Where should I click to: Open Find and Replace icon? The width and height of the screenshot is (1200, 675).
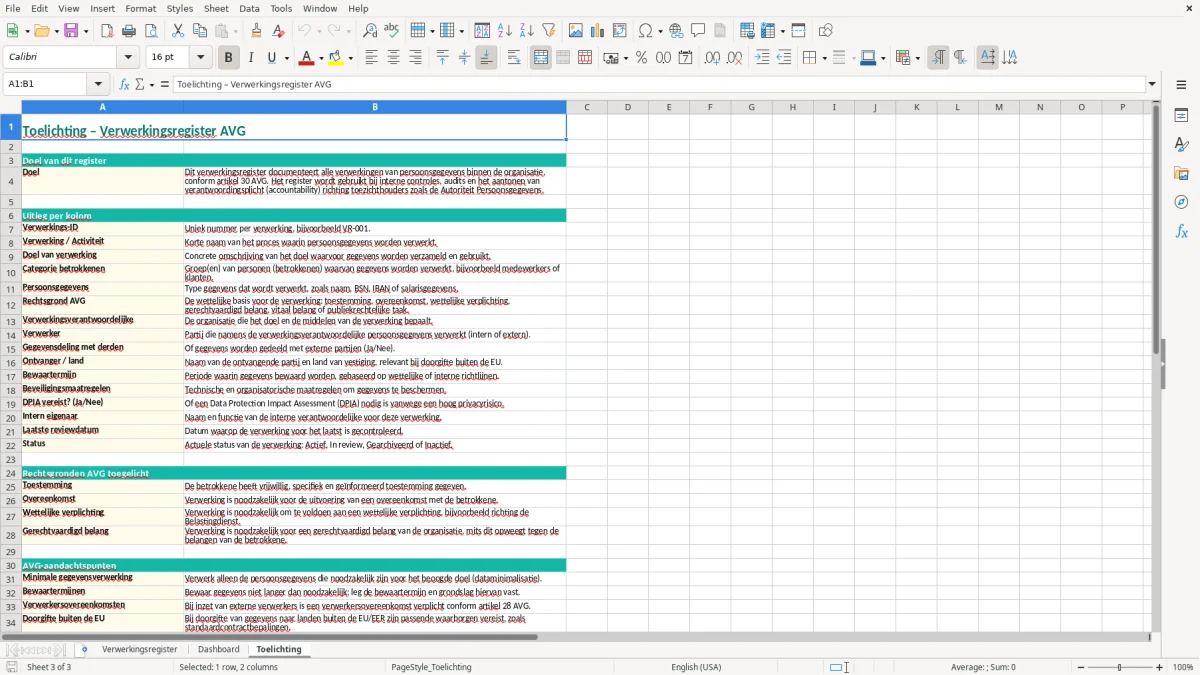pos(370,31)
